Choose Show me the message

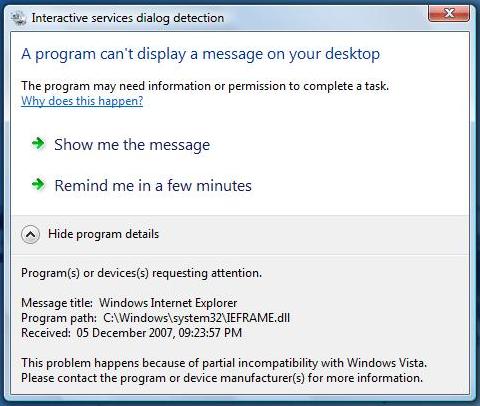[x=132, y=145]
